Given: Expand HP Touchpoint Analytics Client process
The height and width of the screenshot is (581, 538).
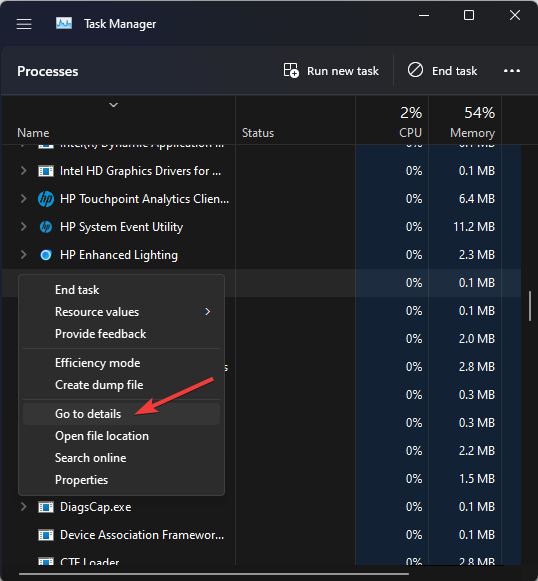Looking at the screenshot, I should tap(23, 199).
